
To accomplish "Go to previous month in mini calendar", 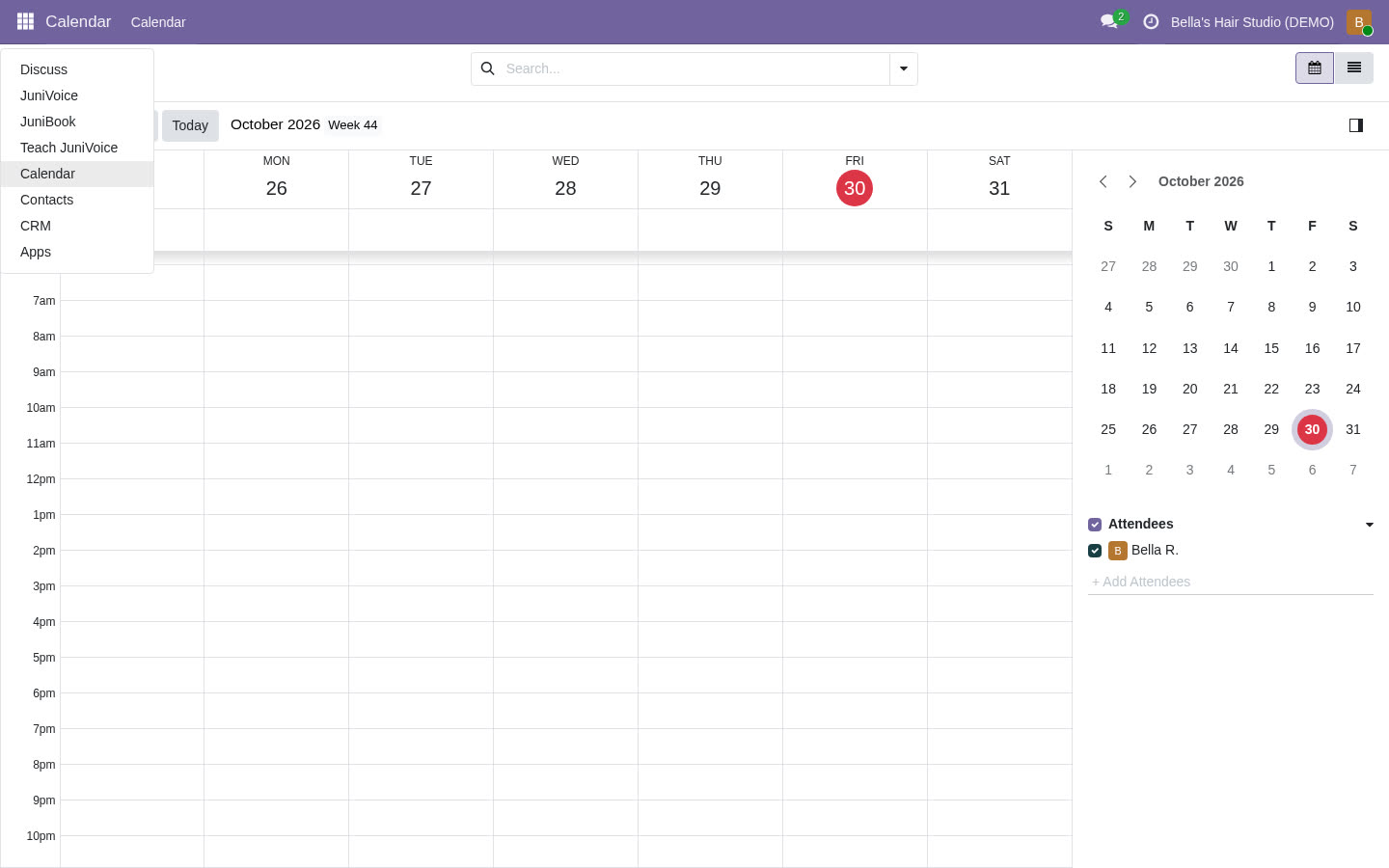I will tap(1103, 181).
